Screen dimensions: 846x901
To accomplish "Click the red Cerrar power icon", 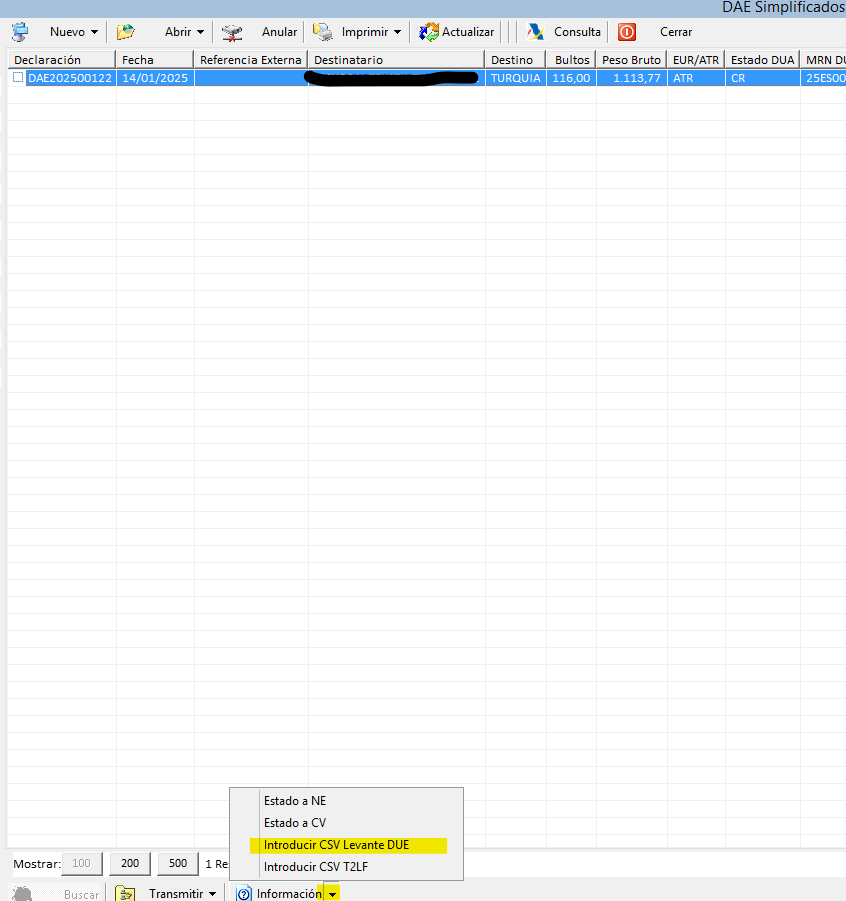I will click(627, 32).
